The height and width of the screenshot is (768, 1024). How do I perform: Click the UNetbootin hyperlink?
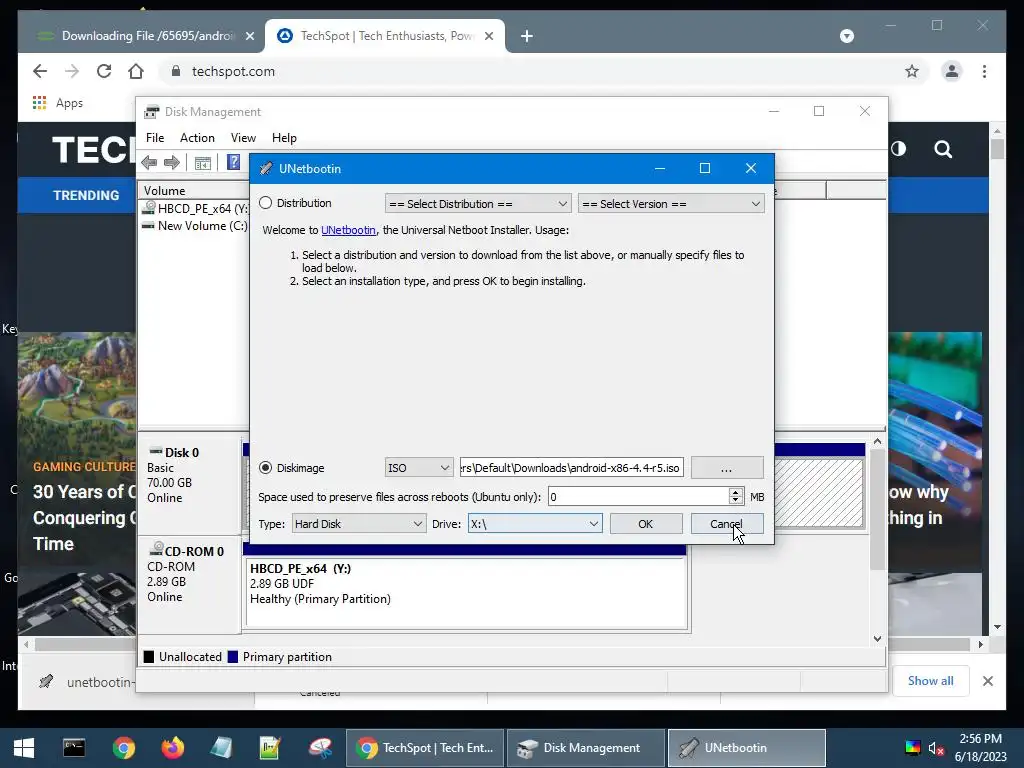(x=348, y=230)
